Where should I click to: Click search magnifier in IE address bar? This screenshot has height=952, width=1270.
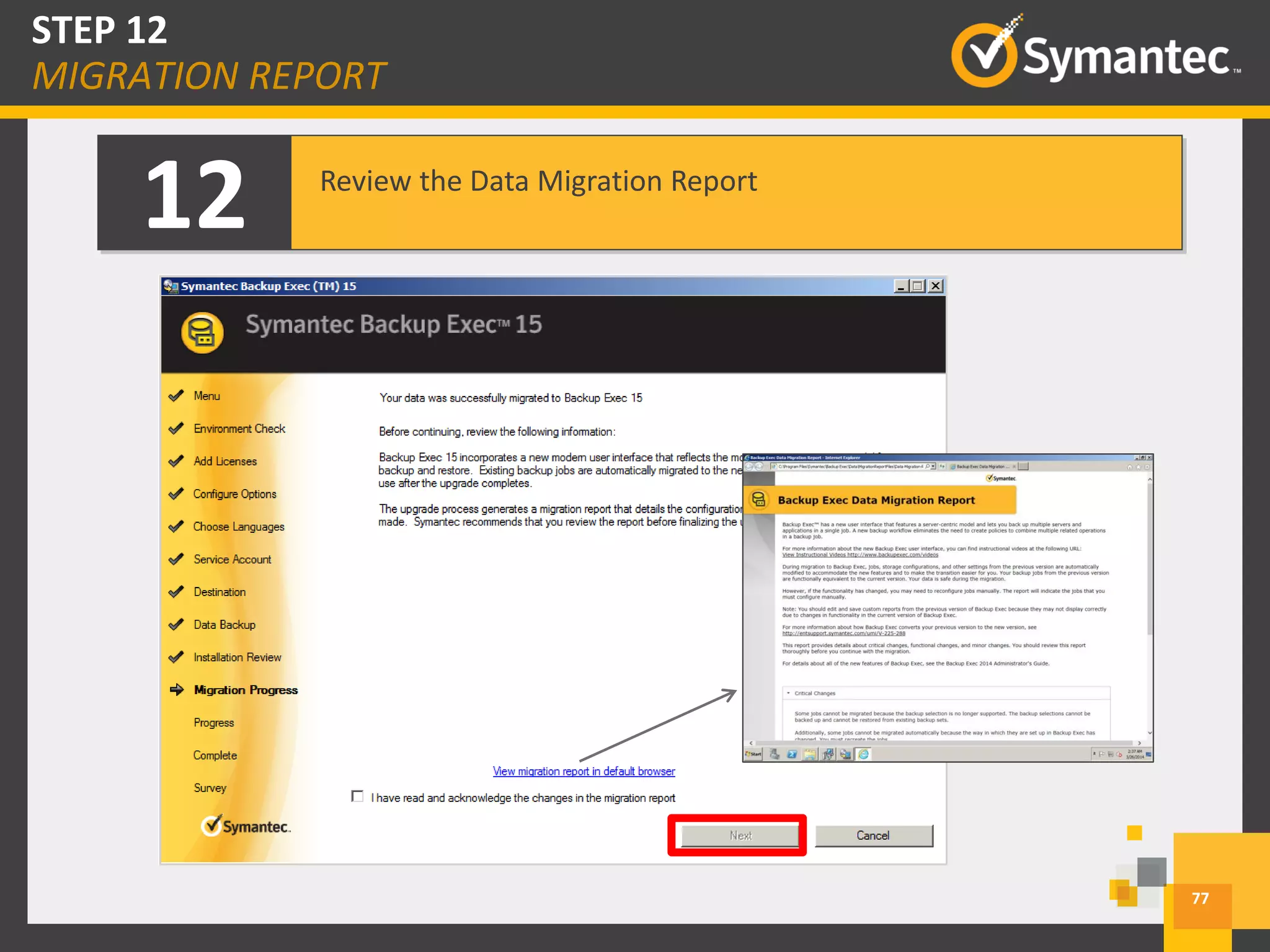[x=928, y=466]
